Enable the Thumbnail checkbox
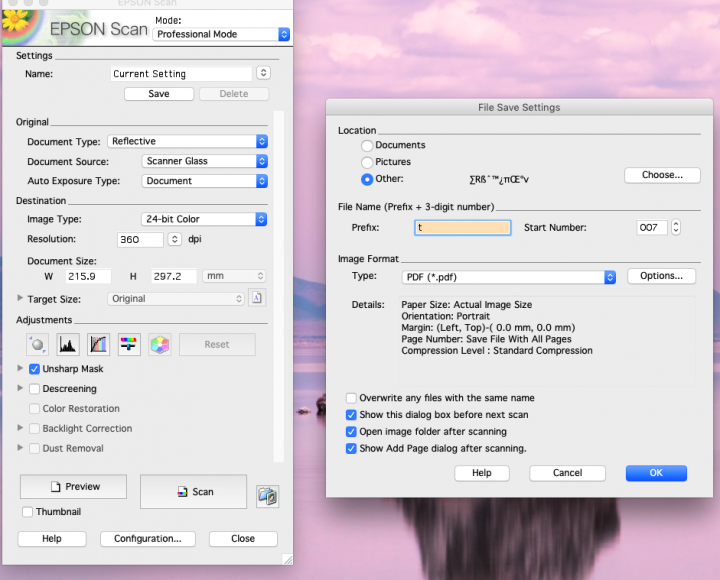This screenshot has width=720, height=580. tap(28, 512)
